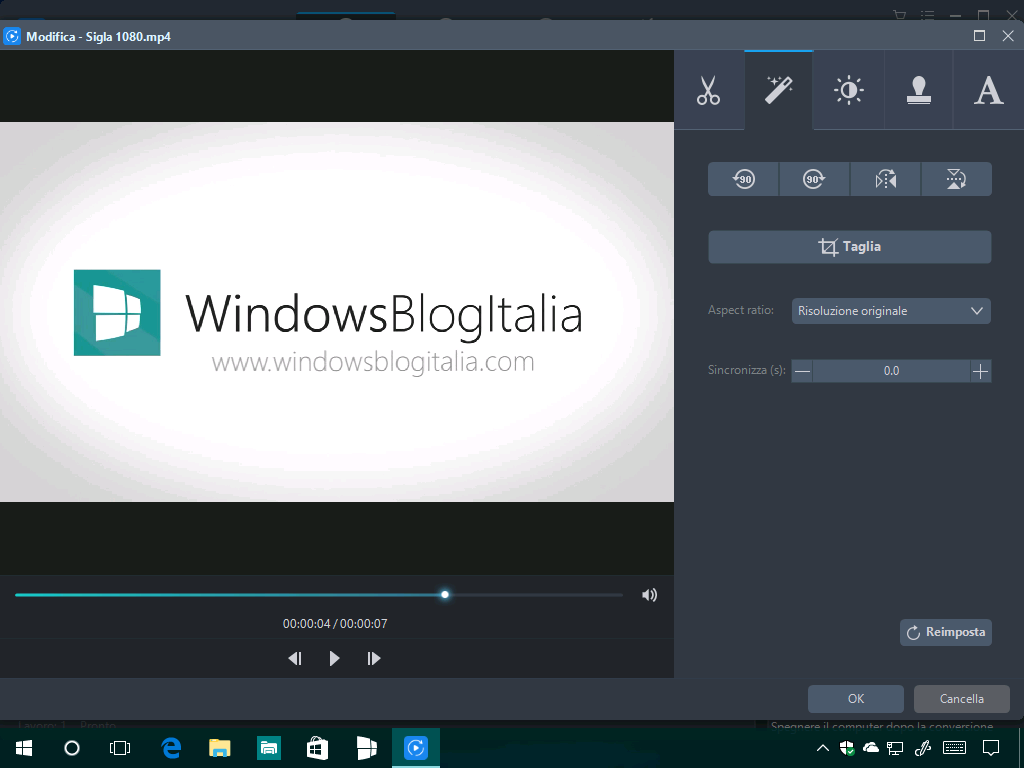Open the Trim scissors tab
The height and width of the screenshot is (768, 1024).
coord(709,90)
